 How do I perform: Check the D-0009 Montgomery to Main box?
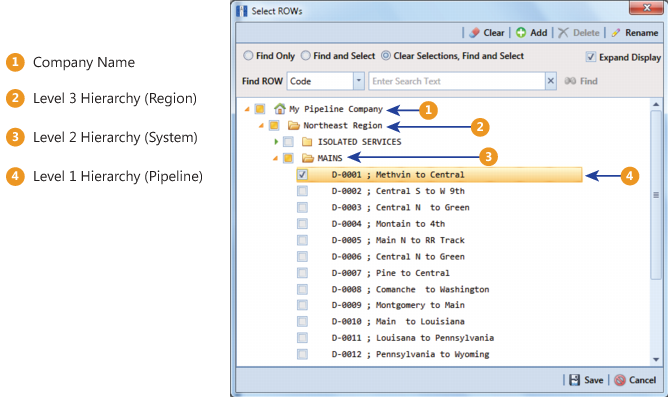tap(303, 305)
